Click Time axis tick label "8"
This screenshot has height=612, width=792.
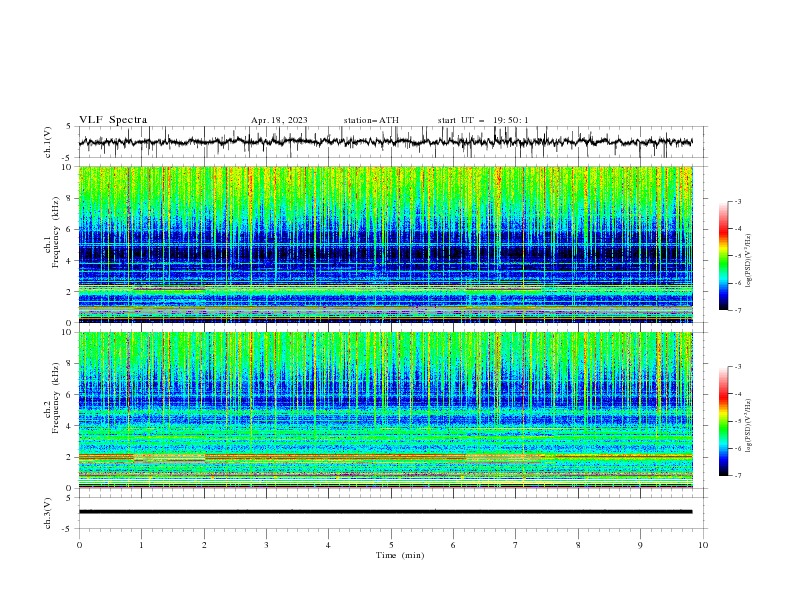pyautogui.click(x=578, y=545)
